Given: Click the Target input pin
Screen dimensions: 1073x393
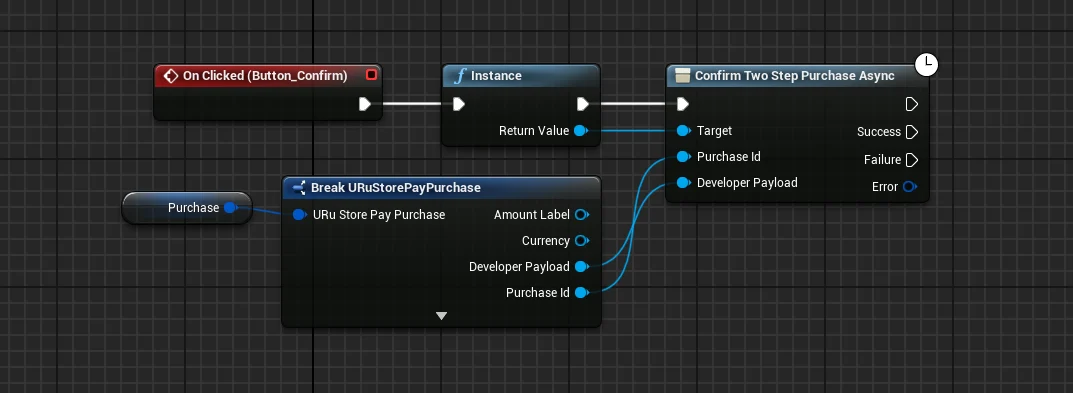Looking at the screenshot, I should (x=683, y=131).
